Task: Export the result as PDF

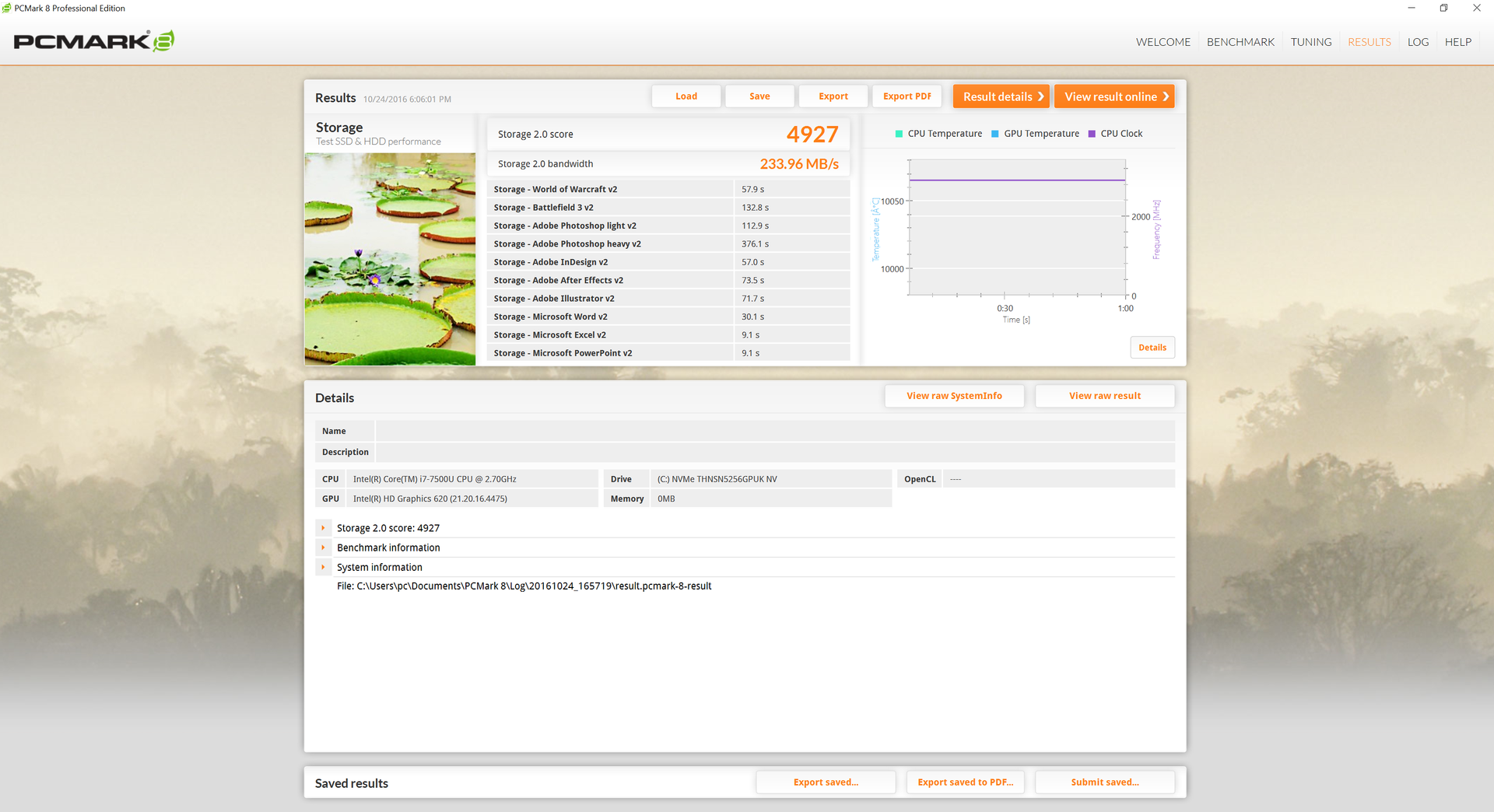Action: pyautogui.click(x=907, y=96)
